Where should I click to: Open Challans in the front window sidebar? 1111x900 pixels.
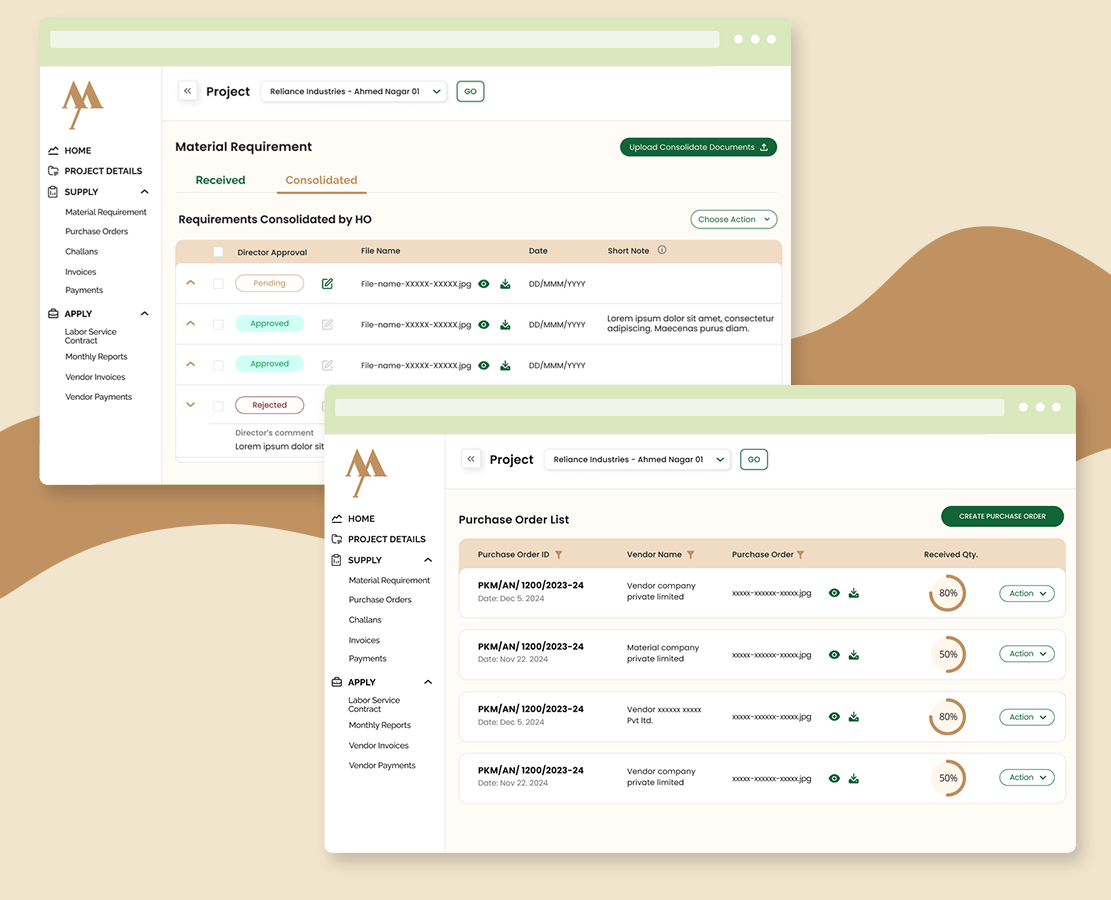click(365, 620)
